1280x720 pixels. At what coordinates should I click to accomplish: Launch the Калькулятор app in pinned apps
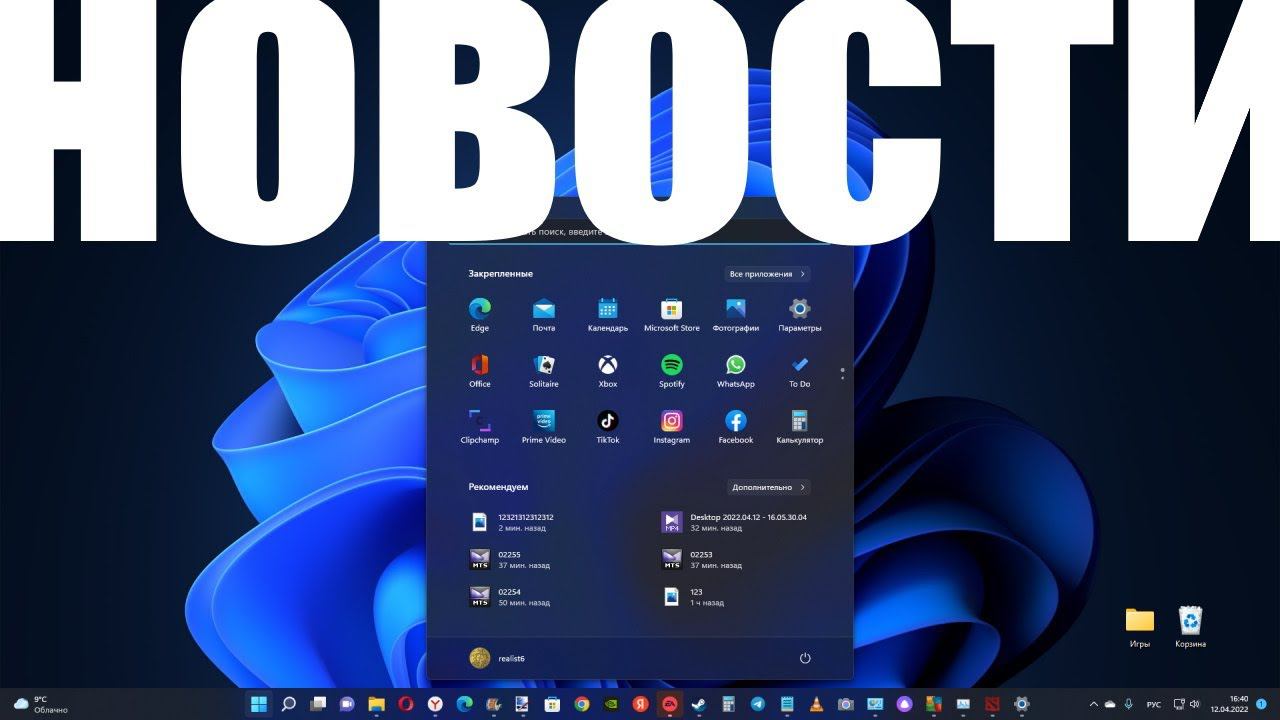[800, 426]
